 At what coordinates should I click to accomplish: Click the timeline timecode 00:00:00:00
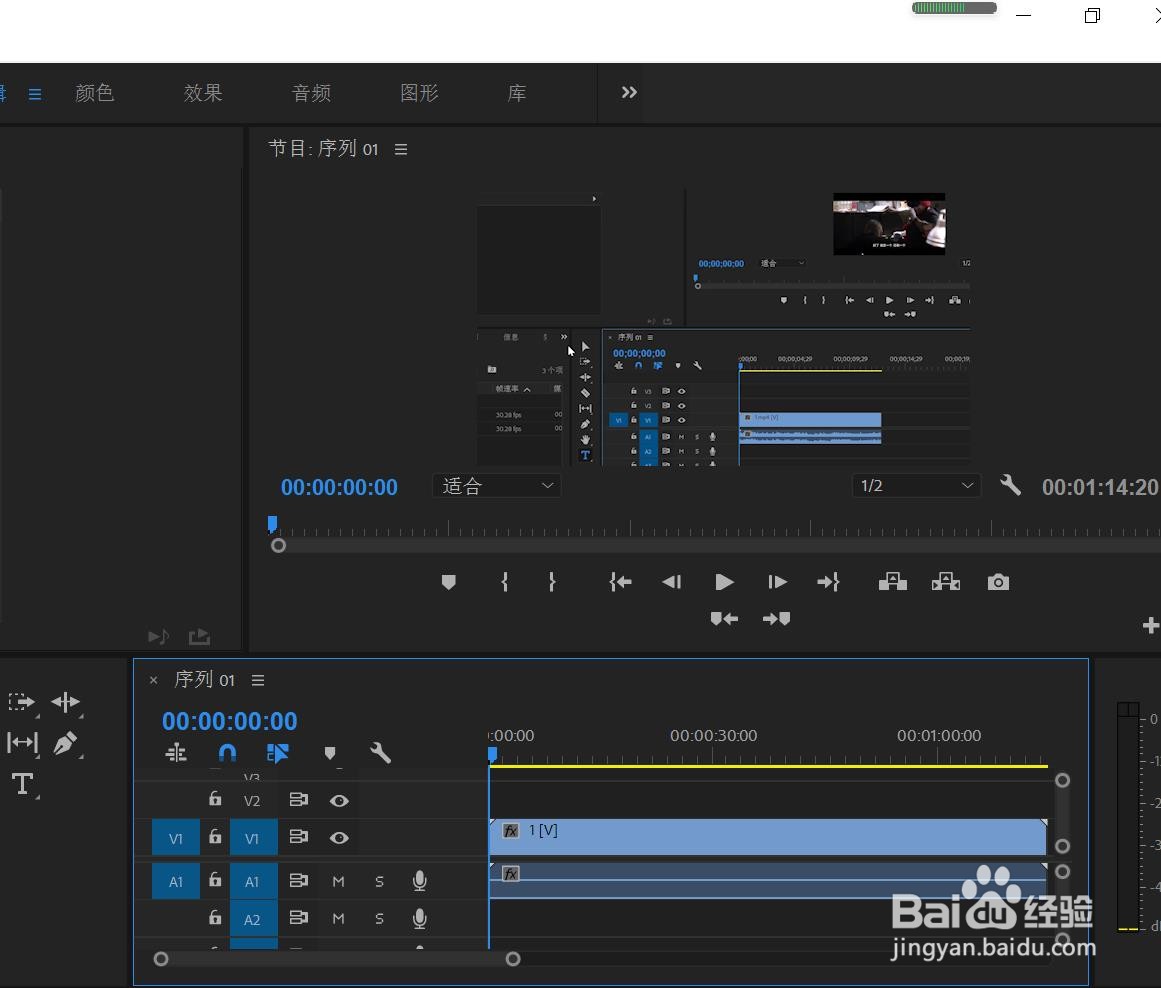(x=230, y=721)
